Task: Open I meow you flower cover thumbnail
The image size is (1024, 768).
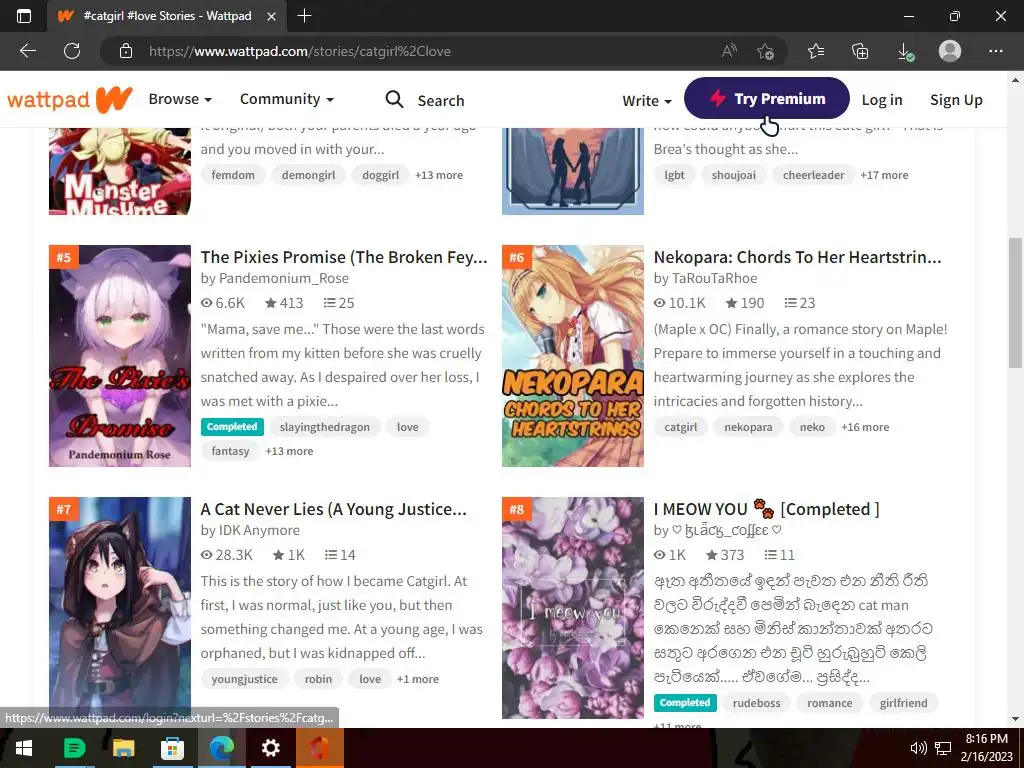Action: pos(573,608)
